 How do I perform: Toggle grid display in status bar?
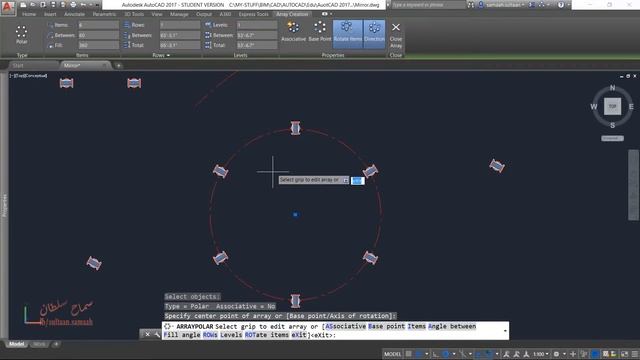408,354
